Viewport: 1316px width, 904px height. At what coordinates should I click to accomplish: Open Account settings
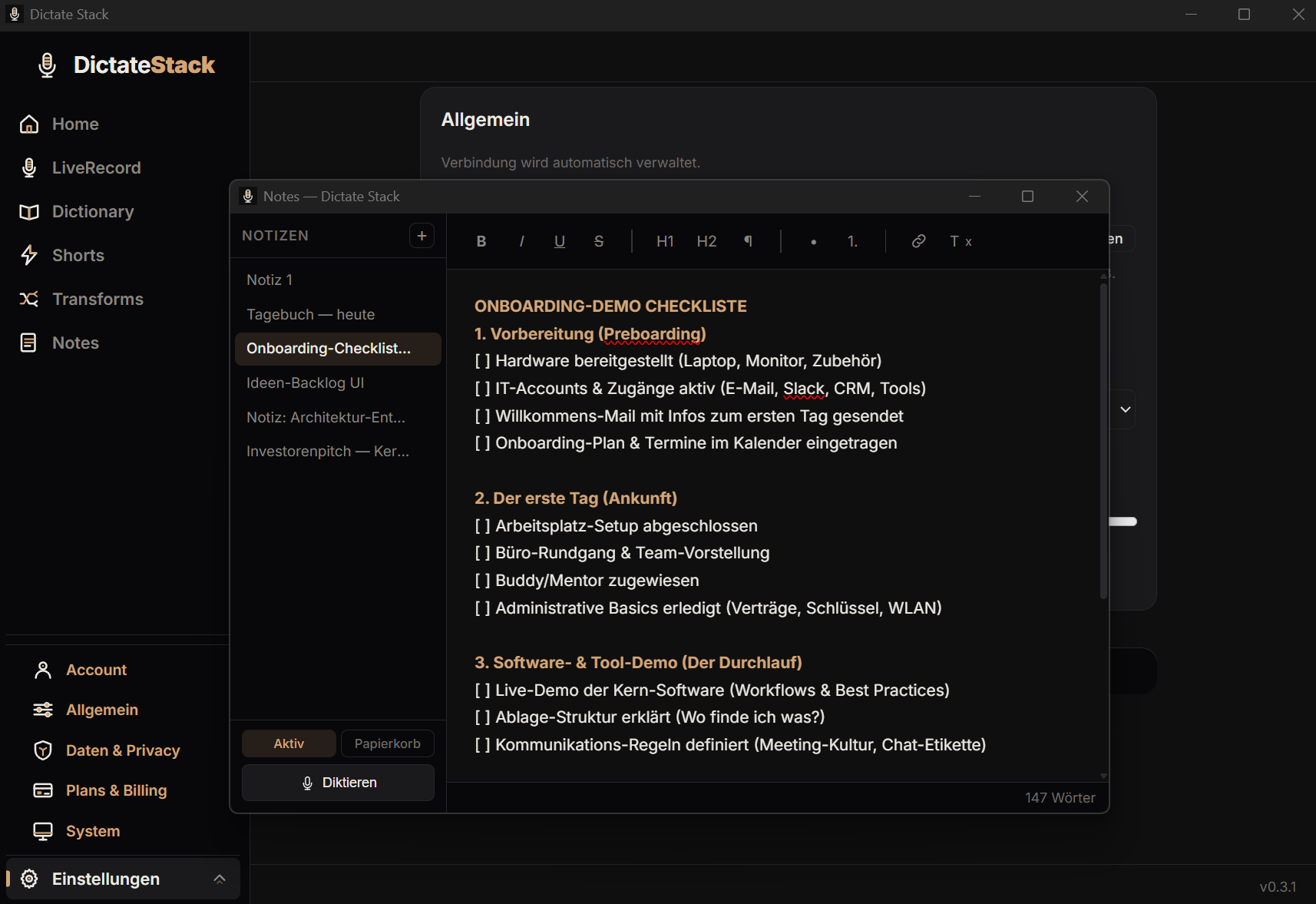(96, 670)
